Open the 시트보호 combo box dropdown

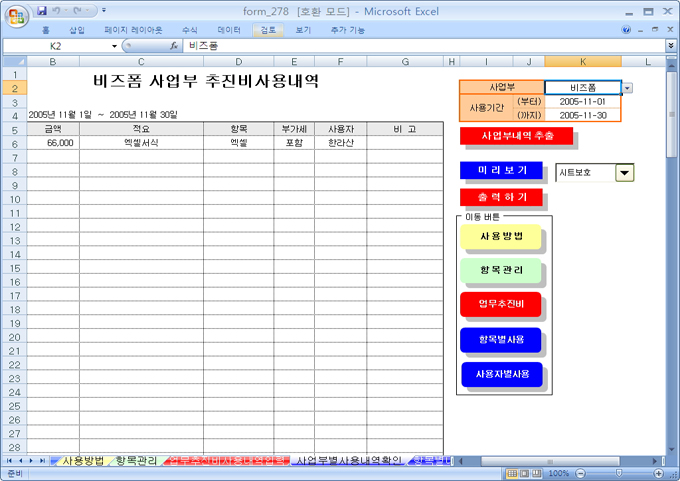[x=625, y=173]
